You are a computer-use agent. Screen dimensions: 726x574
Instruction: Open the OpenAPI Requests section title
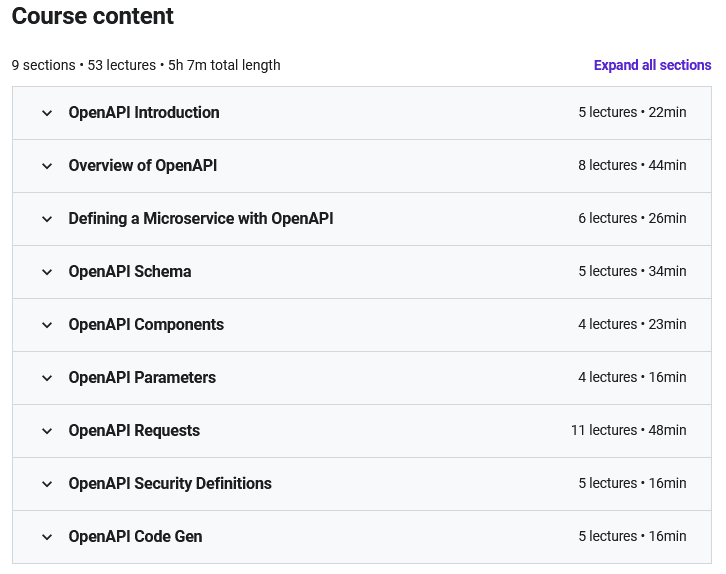pos(134,431)
